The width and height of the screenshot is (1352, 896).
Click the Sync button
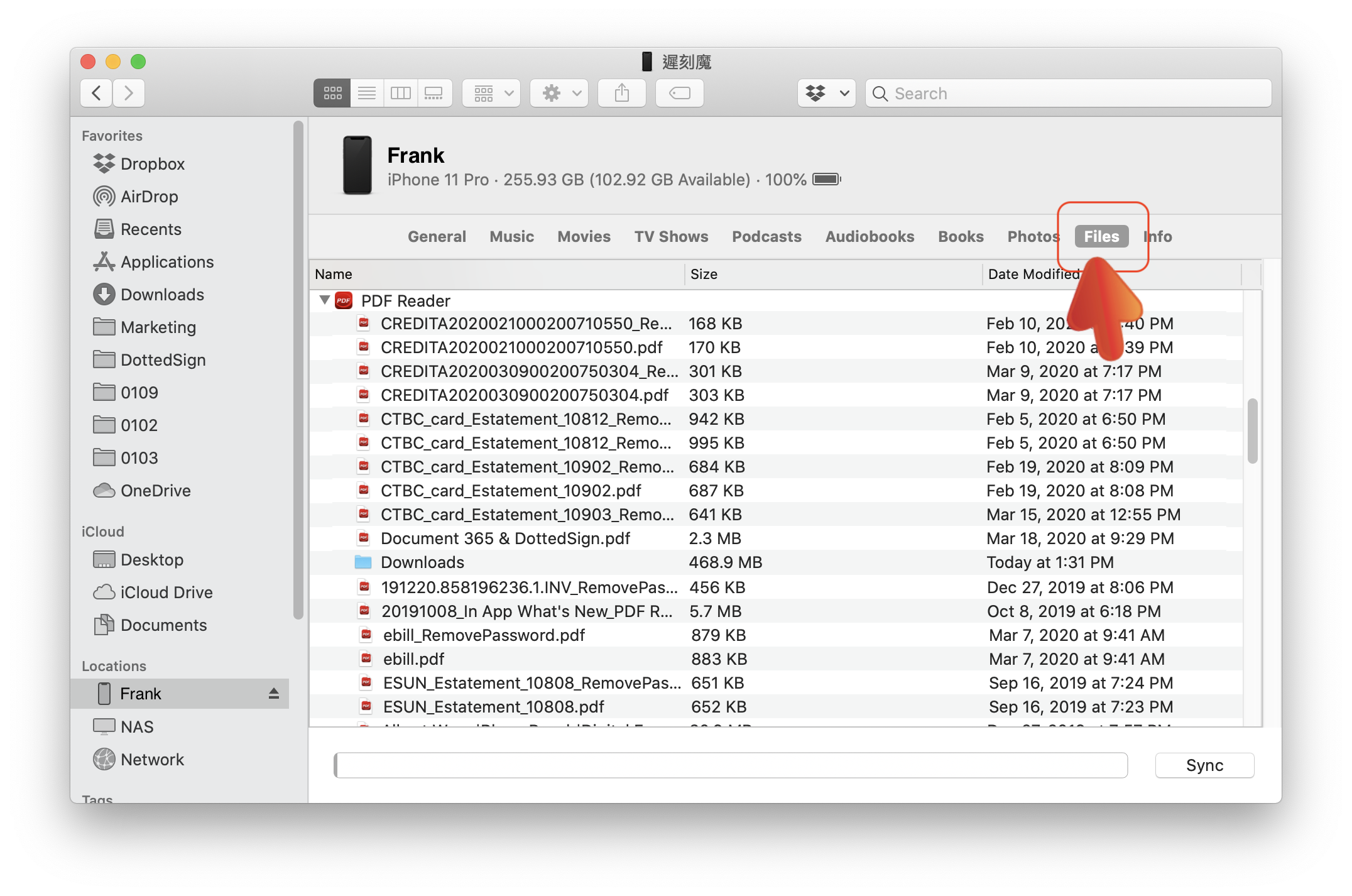click(x=1204, y=765)
